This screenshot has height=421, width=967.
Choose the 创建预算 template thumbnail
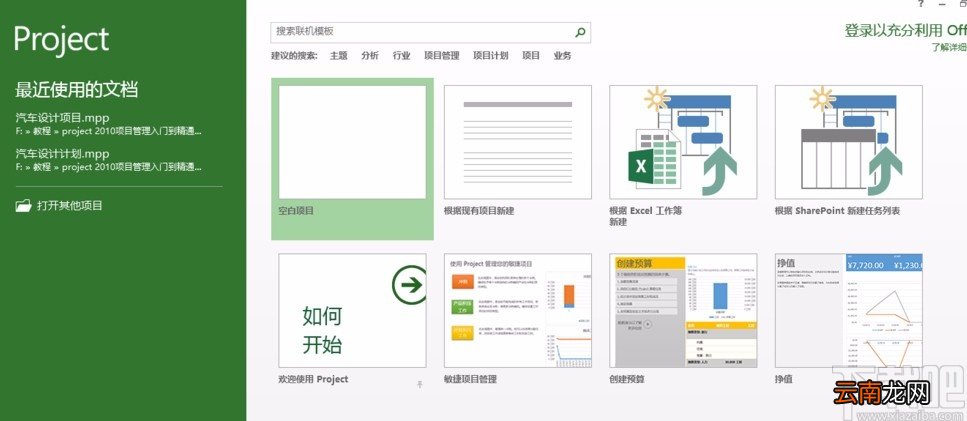pos(683,311)
